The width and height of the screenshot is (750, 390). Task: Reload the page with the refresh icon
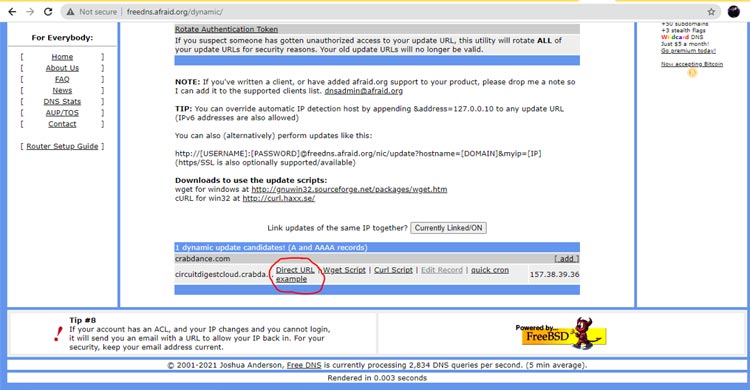[x=48, y=11]
